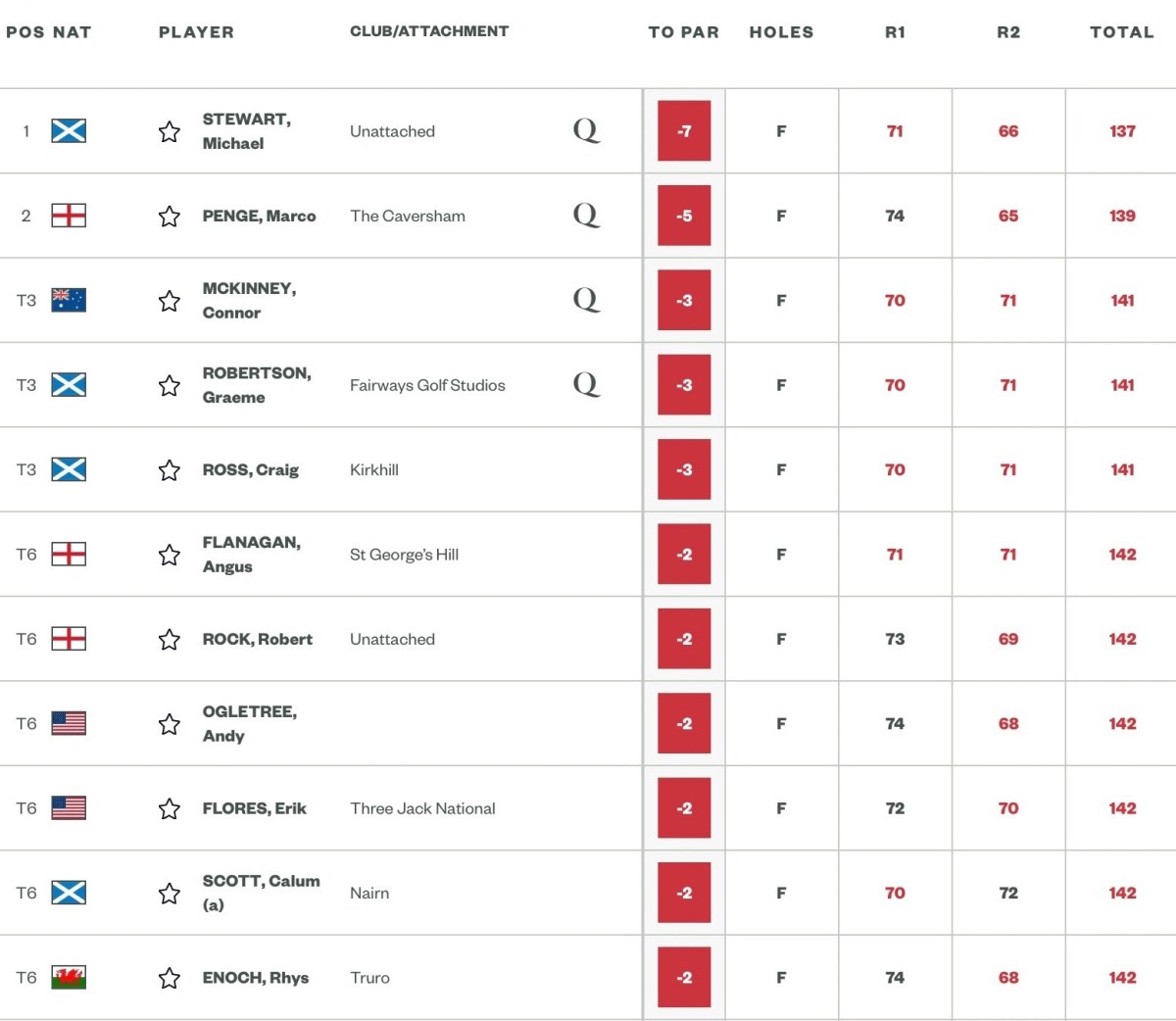The height and width of the screenshot is (1021, 1176).
Task: Toggle the star beside SCOTT, Calum
Action: [169, 893]
